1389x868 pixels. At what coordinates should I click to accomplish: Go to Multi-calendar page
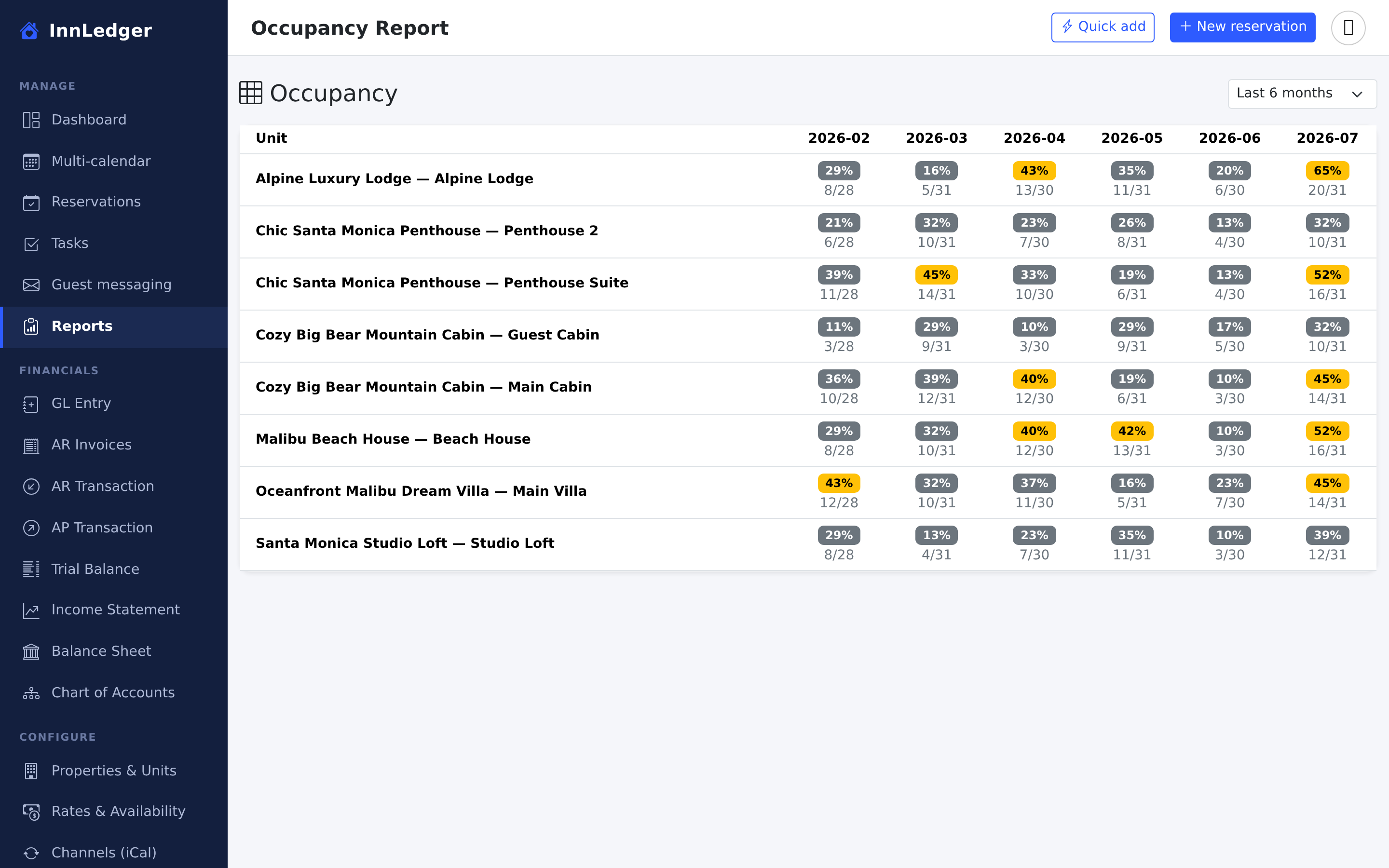click(x=114, y=162)
